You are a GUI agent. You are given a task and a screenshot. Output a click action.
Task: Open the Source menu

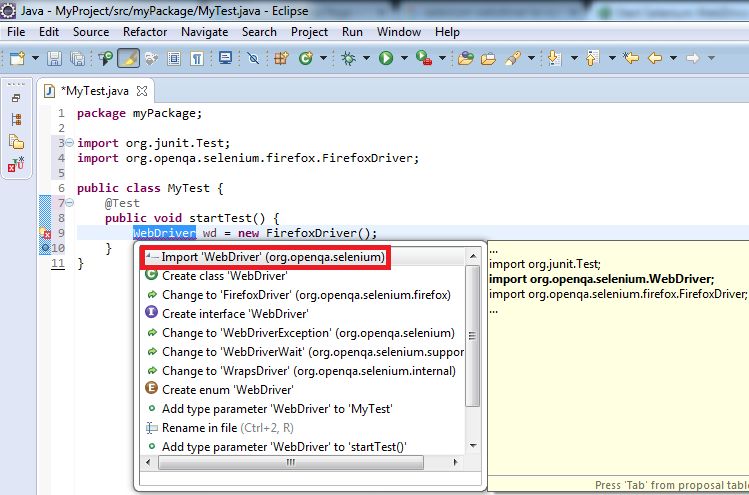tap(91, 32)
